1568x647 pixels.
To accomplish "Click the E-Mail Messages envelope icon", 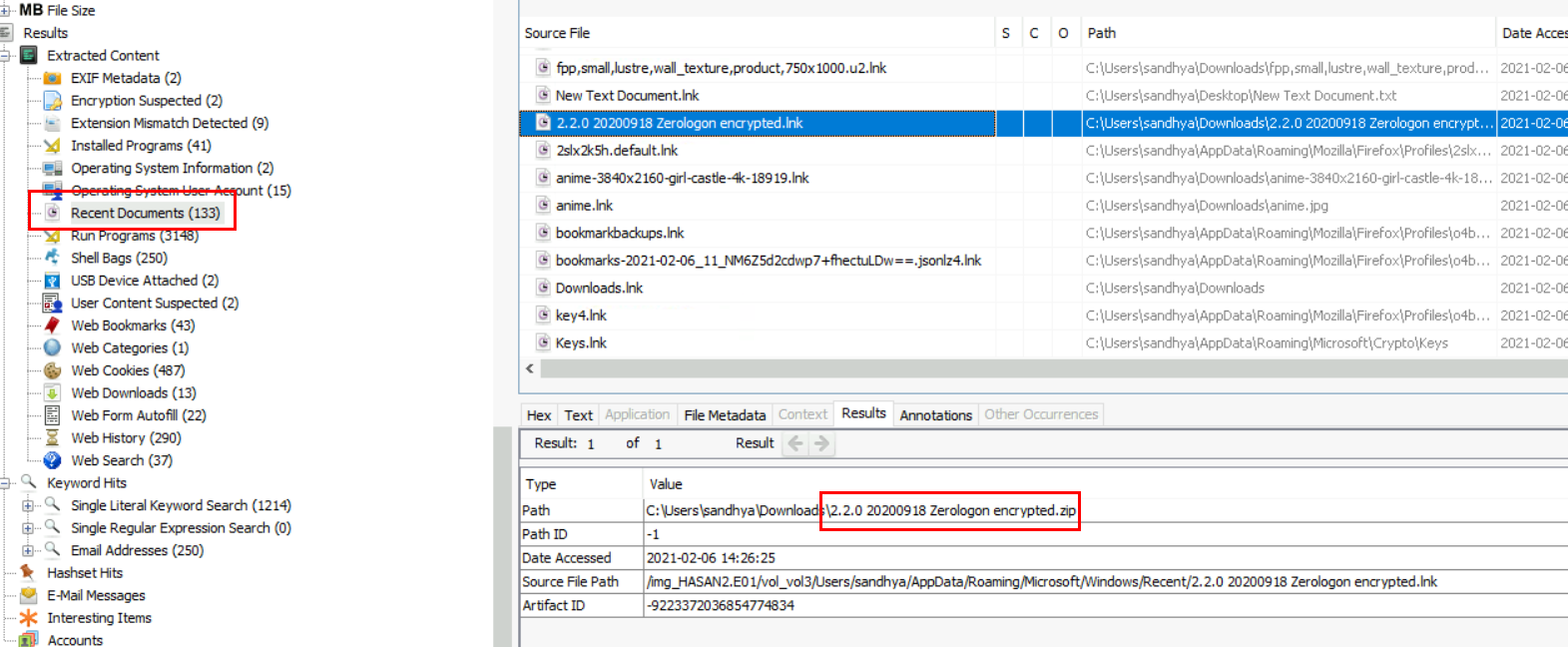I will pyautogui.click(x=29, y=595).
